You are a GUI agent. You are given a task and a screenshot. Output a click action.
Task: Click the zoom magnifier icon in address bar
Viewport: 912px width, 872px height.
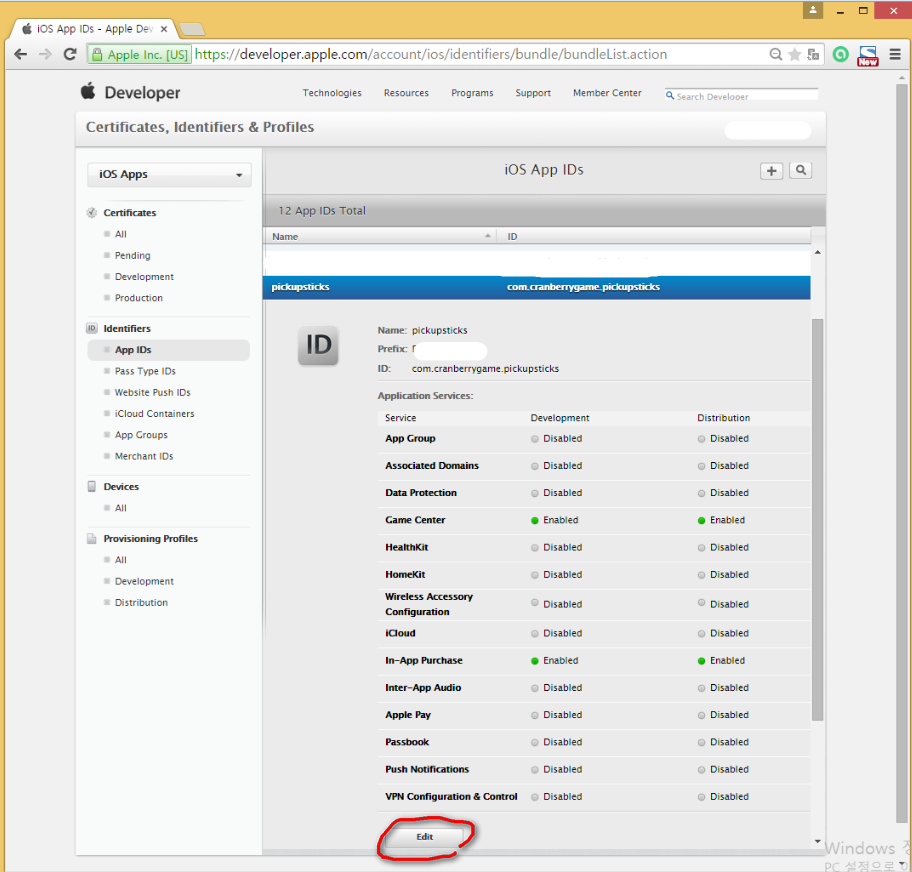click(x=775, y=55)
